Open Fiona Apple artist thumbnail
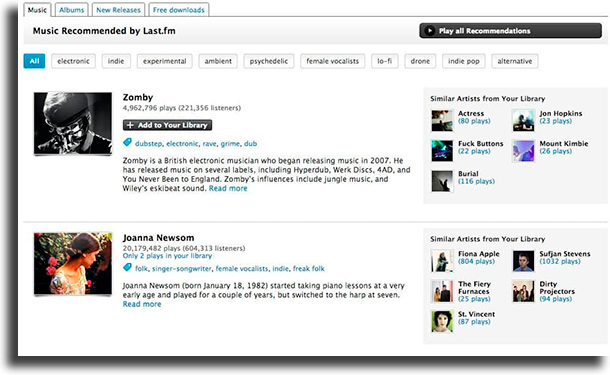The width and height of the screenshot is (610, 375). point(442,261)
